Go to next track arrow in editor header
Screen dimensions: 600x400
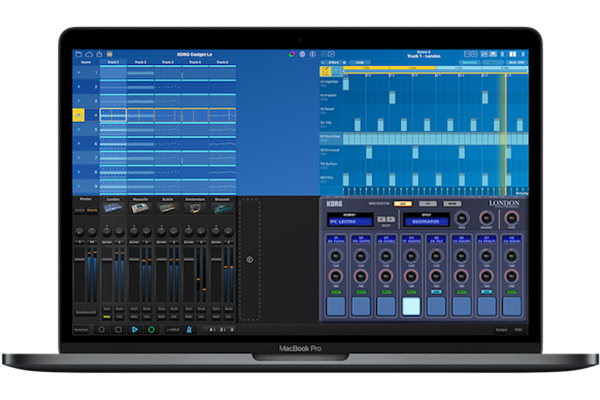pos(331,54)
